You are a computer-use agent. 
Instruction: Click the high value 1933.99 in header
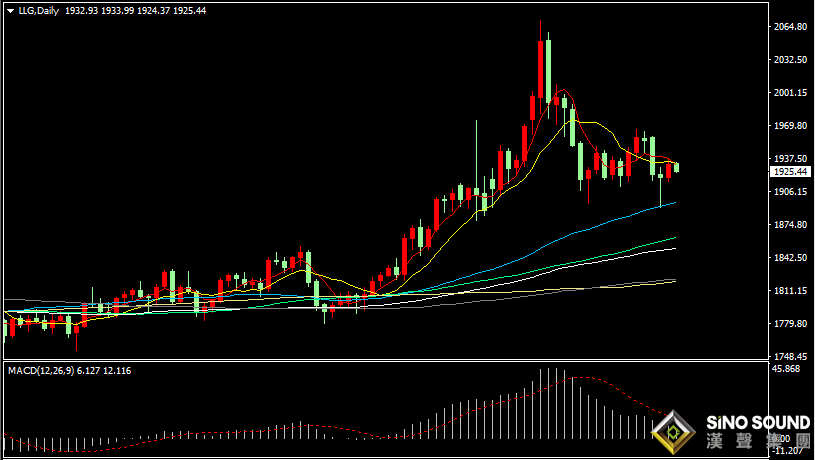coord(117,10)
